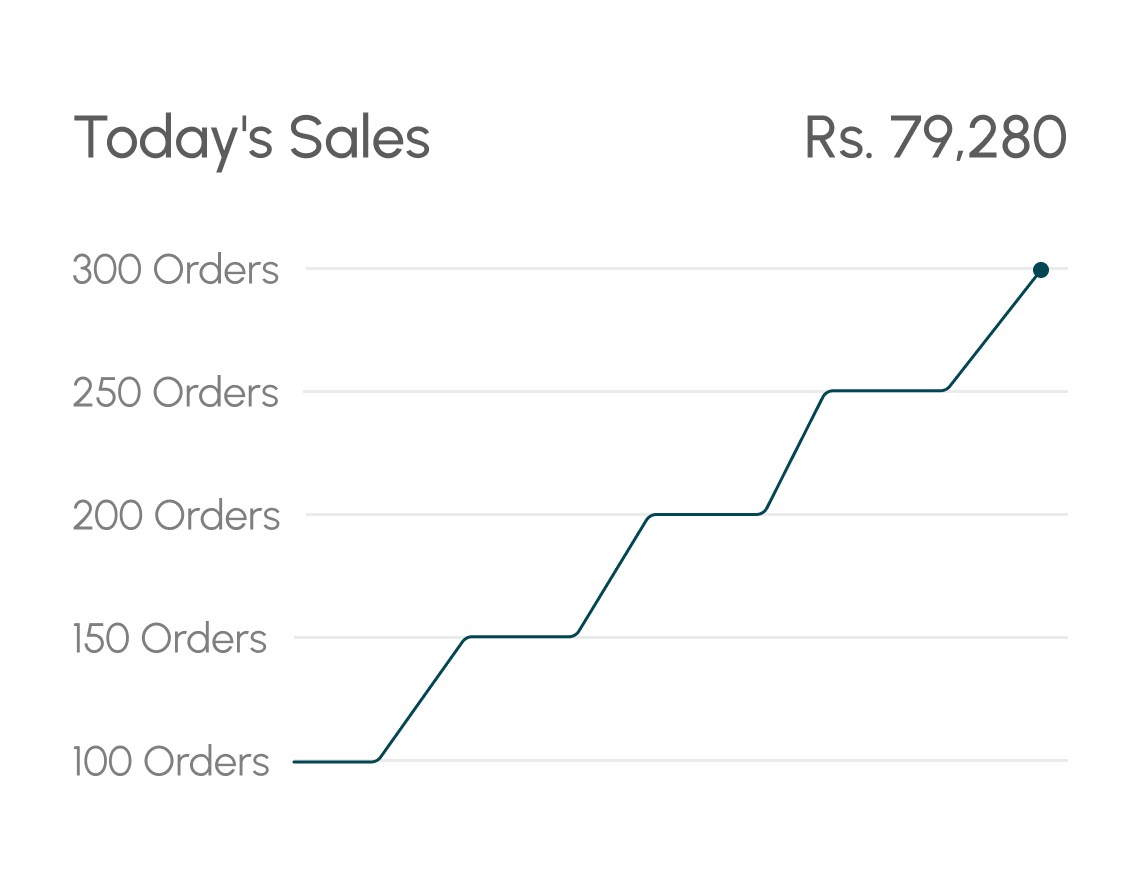This screenshot has height=888, width=1140.
Task: Click the "Today's Sales" card title
Action: click(x=252, y=138)
